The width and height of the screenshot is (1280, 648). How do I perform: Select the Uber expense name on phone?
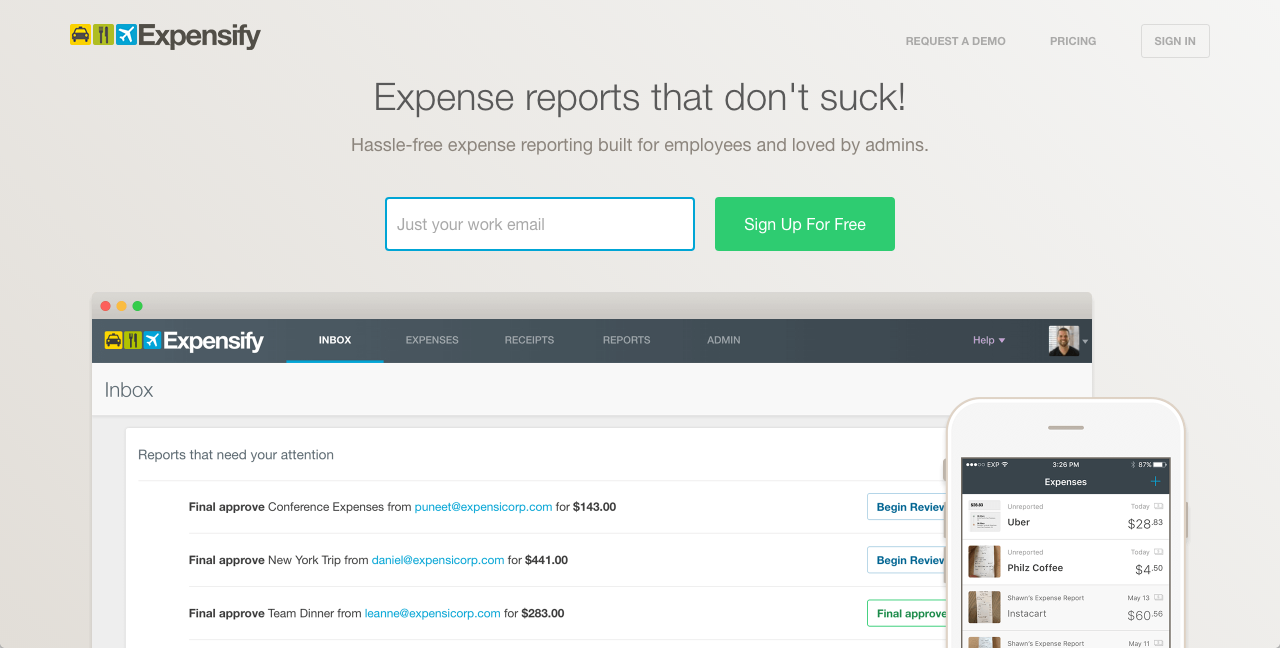tap(1018, 522)
